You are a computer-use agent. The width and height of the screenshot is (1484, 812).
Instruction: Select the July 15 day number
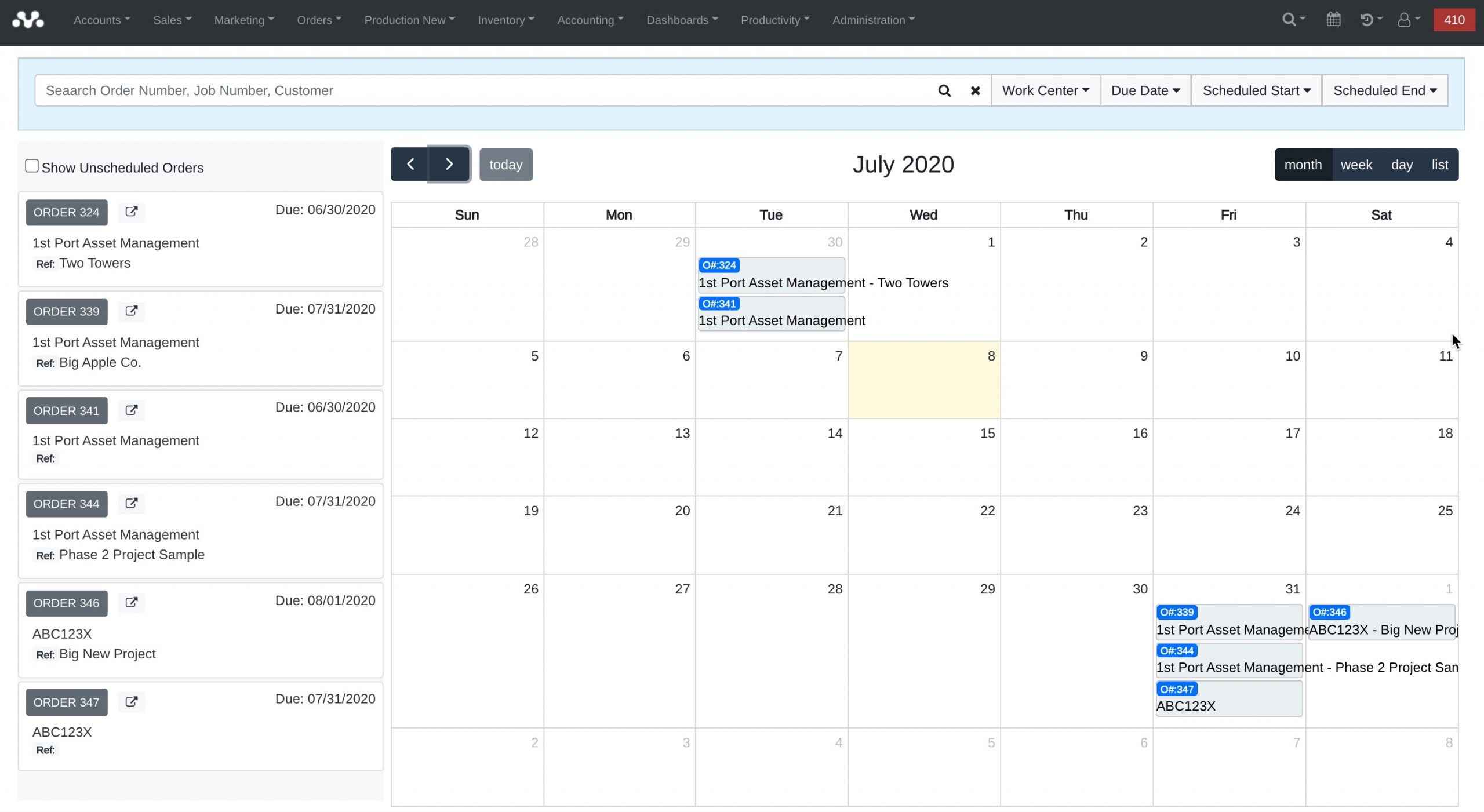(987, 434)
